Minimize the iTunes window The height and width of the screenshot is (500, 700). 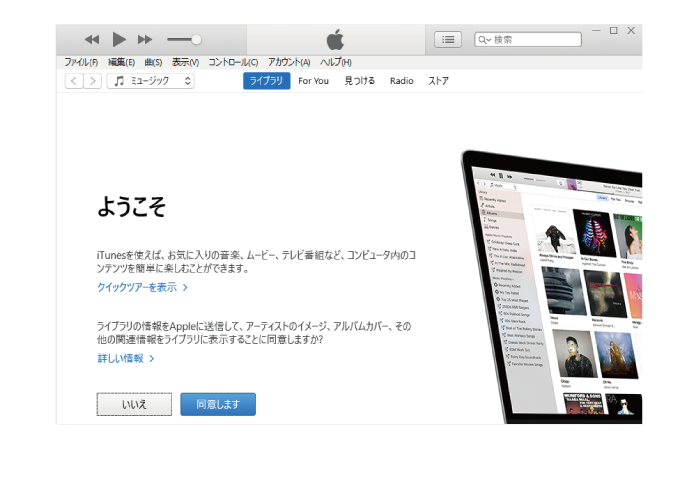pos(596,30)
